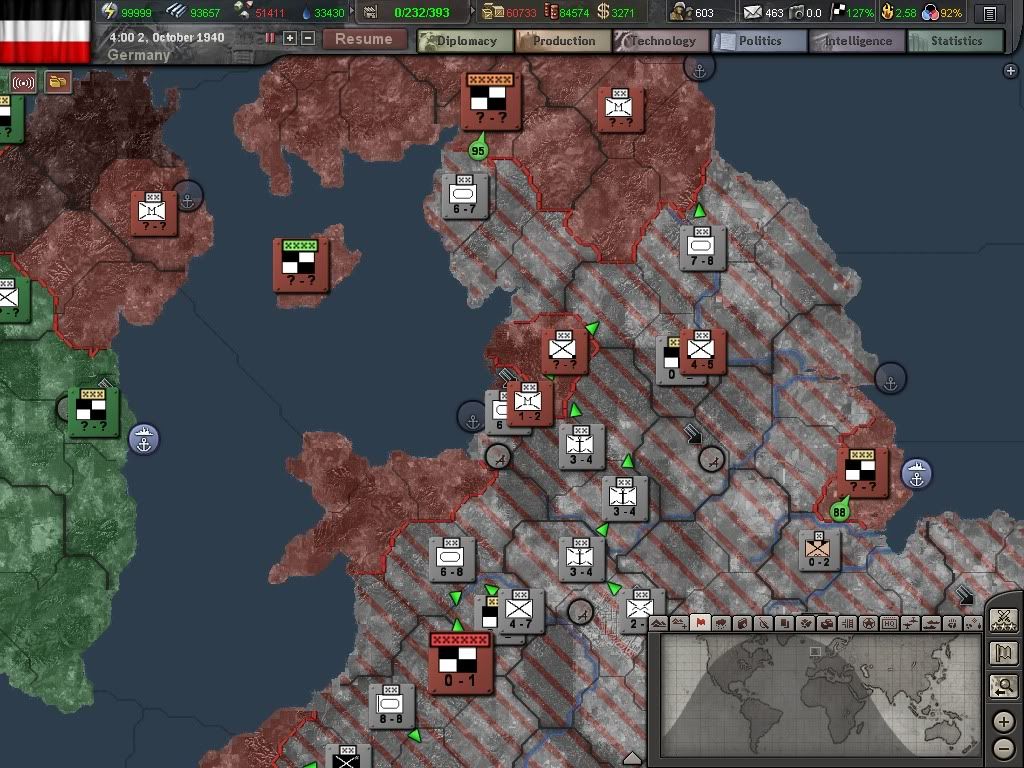This screenshot has height=768, width=1024.
Task: Click the crude oil droplet icon
Action: click(x=306, y=12)
